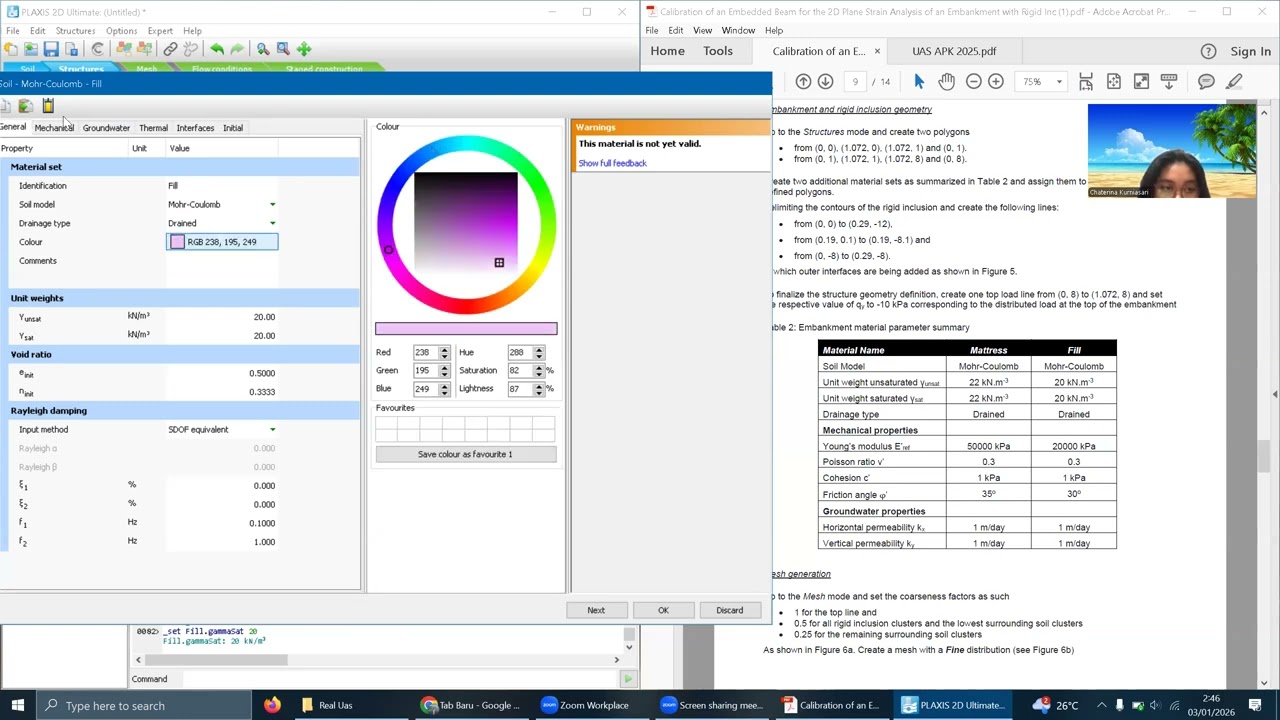The height and width of the screenshot is (720, 1280).
Task: Click the colour field RGB 238, 195, 249
Action: tap(222, 242)
